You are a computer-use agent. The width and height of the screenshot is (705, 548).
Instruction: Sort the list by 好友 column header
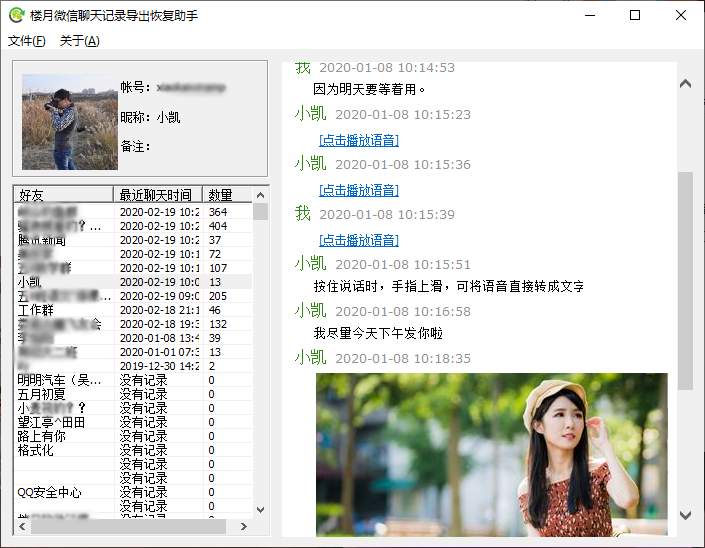(x=63, y=194)
